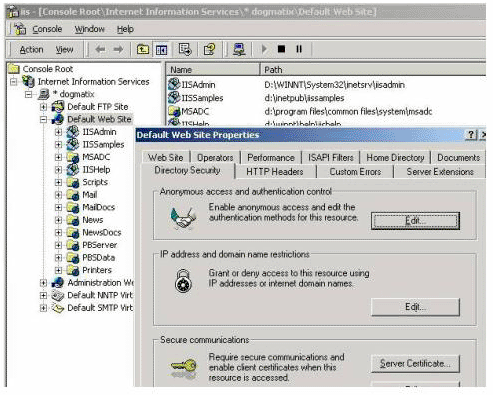
Task: Expand the Scripts tree node
Action: [x=58, y=182]
